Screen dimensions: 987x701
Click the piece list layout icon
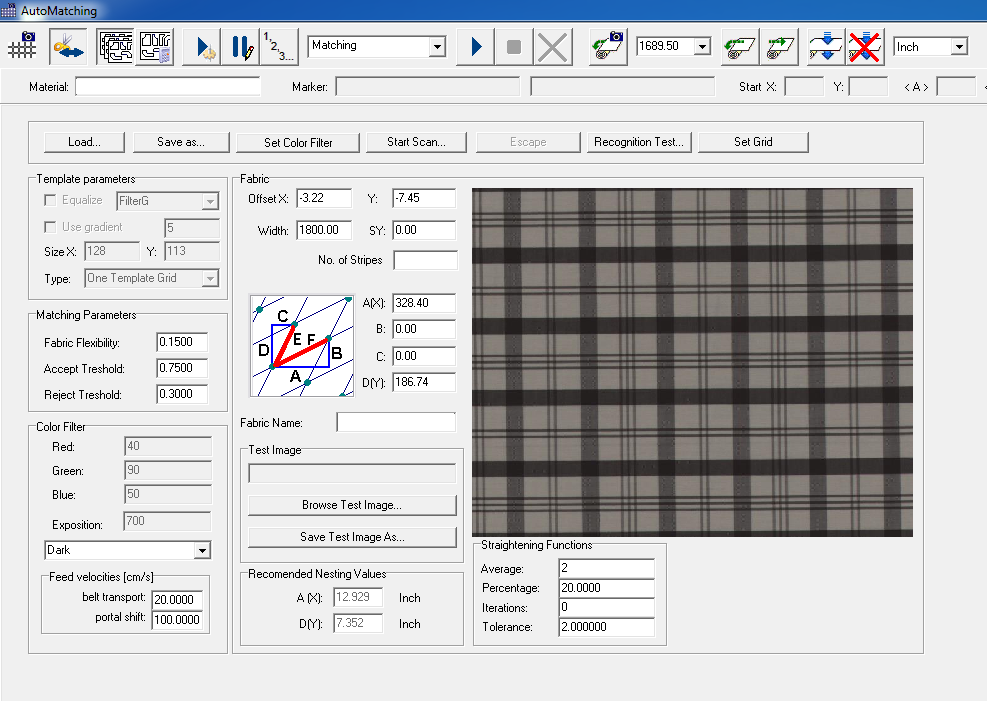pyautogui.click(x=156, y=46)
